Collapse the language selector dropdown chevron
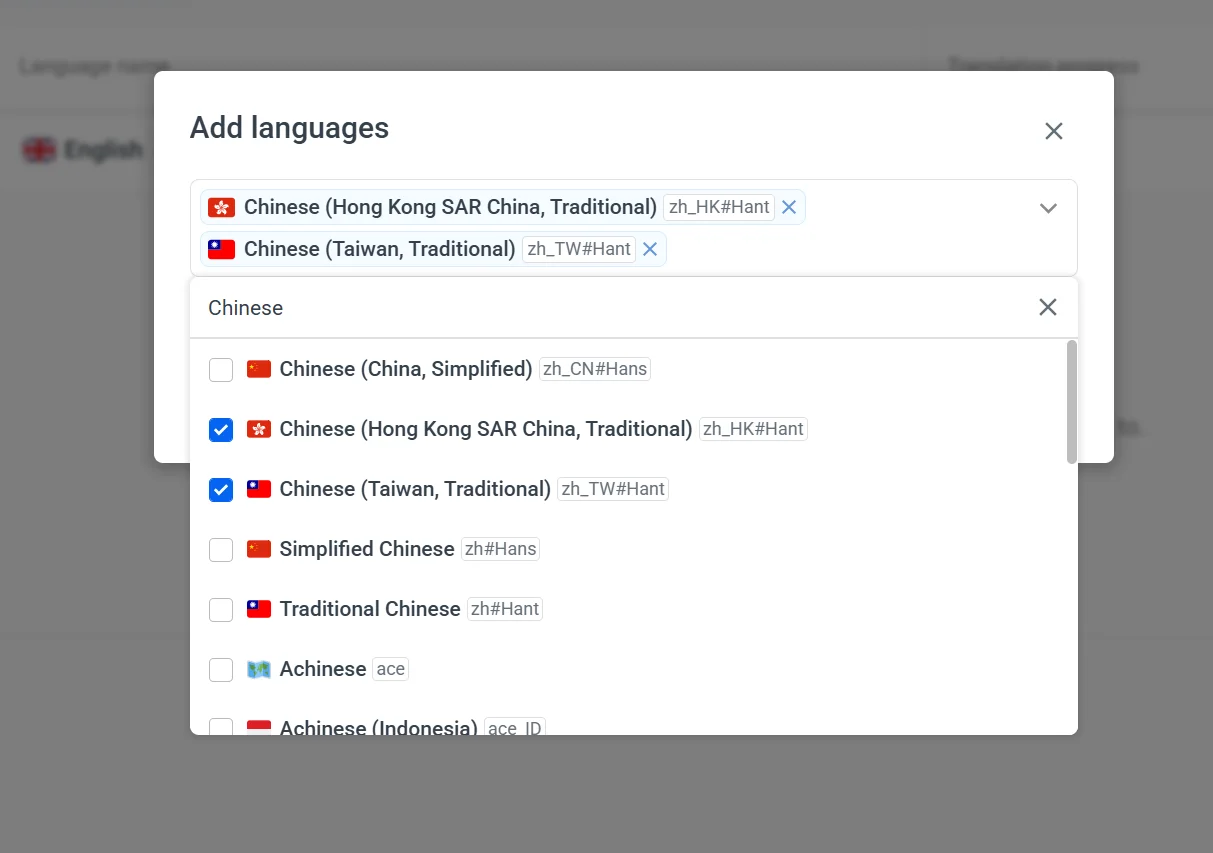The height and width of the screenshot is (853, 1213). click(1048, 208)
